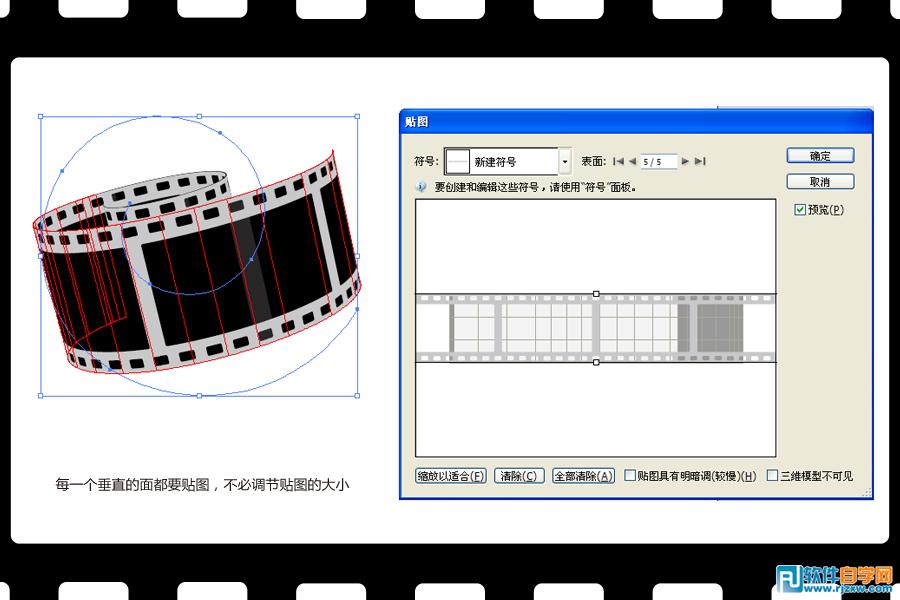Click the dialog resize grip corner

coord(867,493)
